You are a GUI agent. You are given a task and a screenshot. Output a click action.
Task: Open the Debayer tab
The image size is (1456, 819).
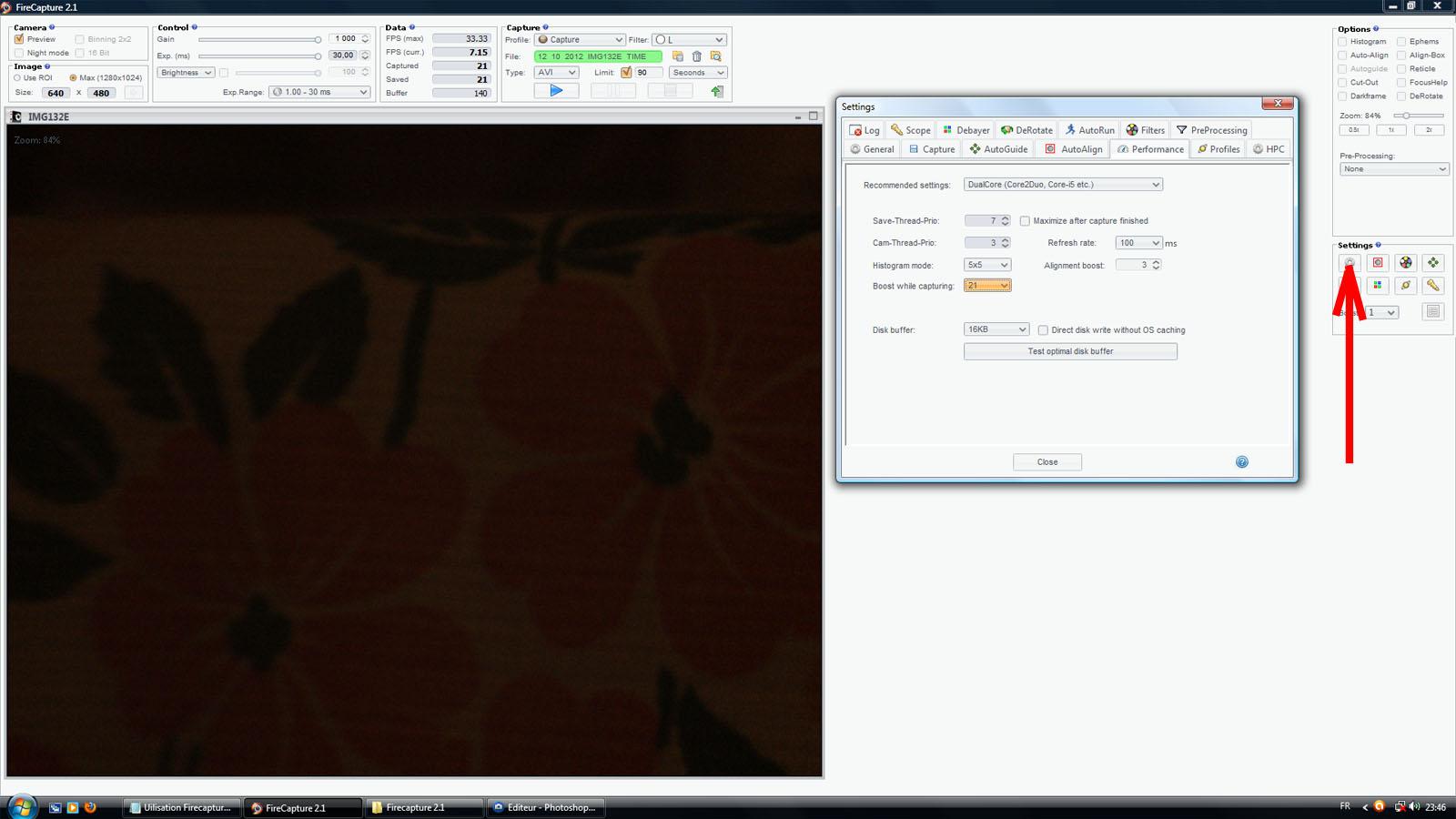966,130
